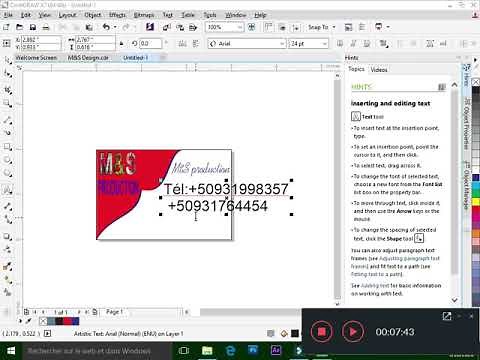
Task: Select the Pick tool in the toolbox
Action: (x=7, y=60)
